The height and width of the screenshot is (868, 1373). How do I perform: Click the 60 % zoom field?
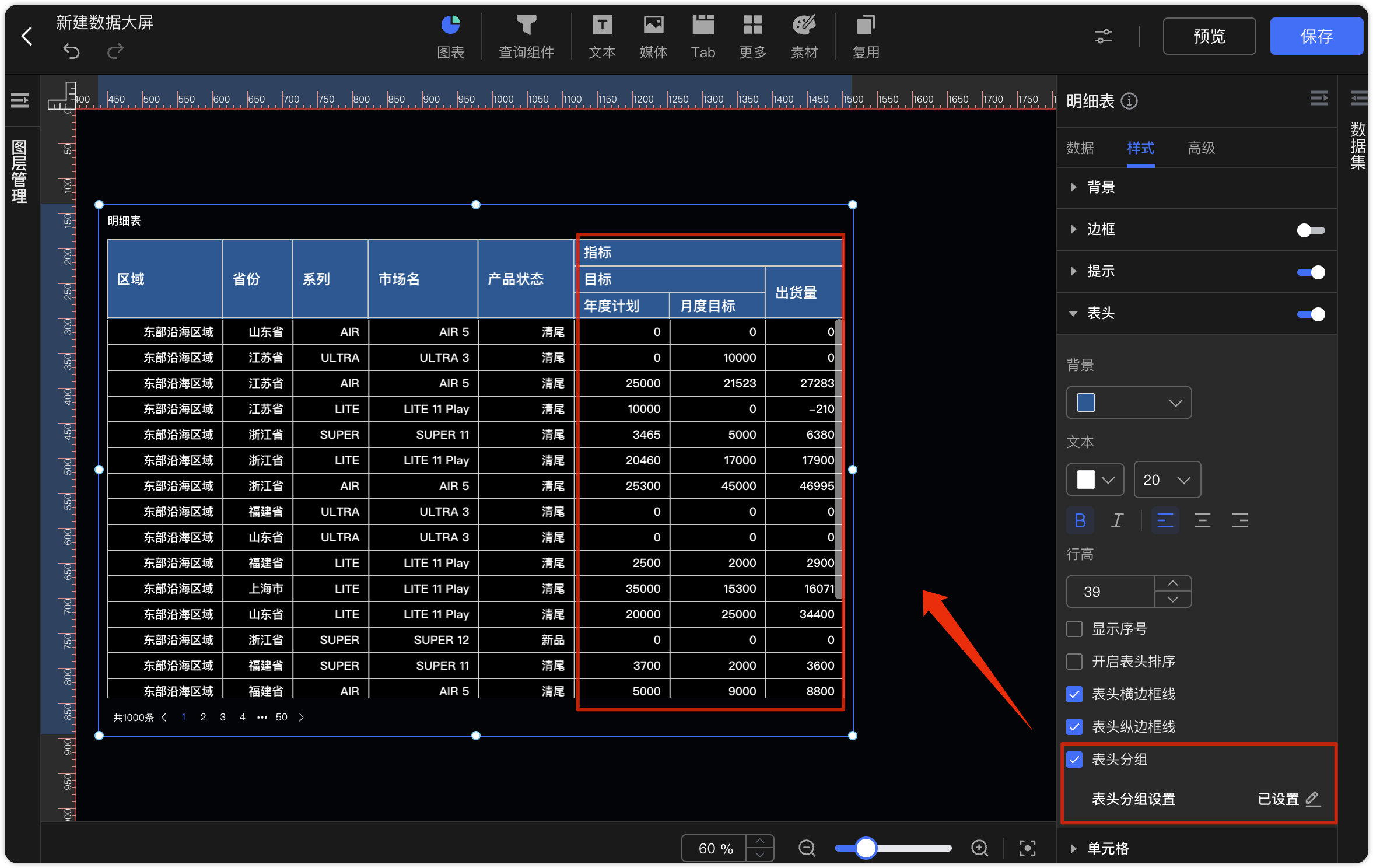(714, 848)
